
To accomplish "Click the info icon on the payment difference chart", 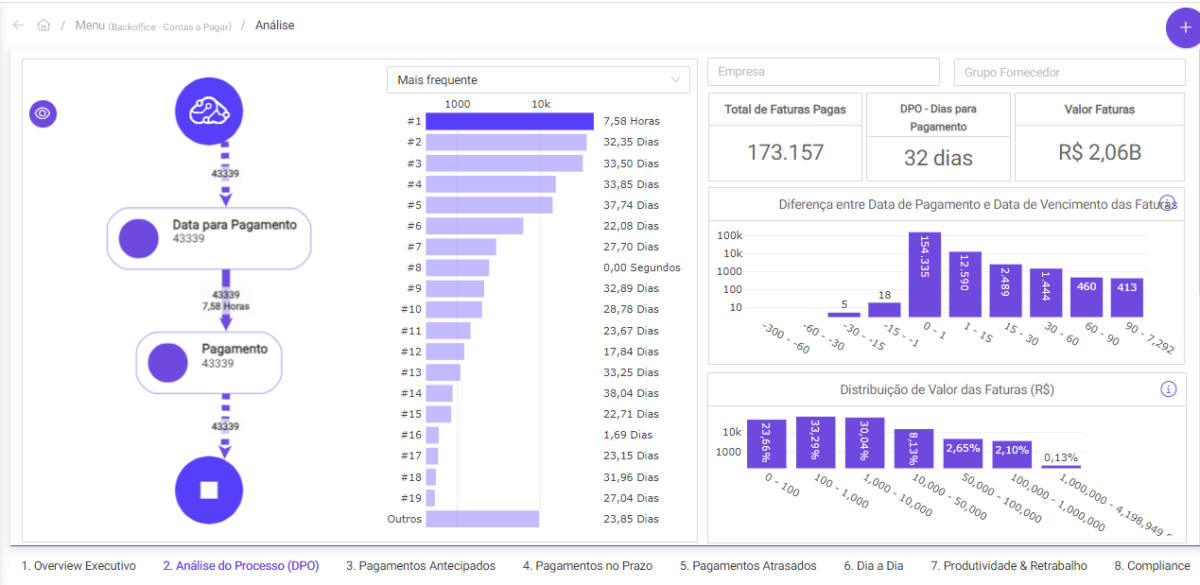I will pos(1167,202).
